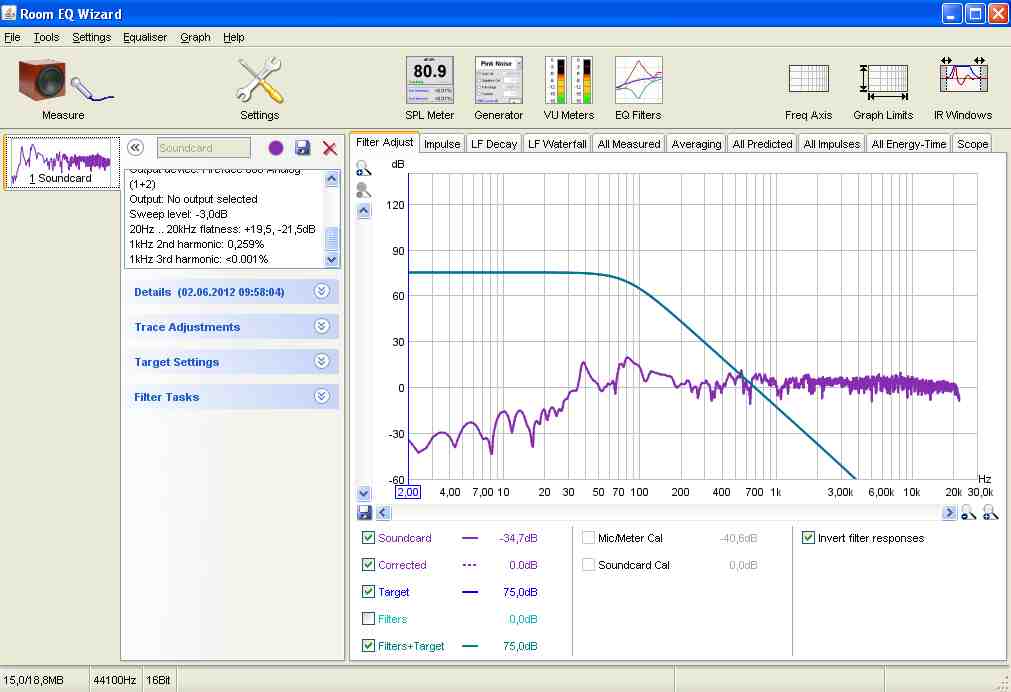Click the 2,00 frequency axis start field
1011x692 pixels.
407,492
